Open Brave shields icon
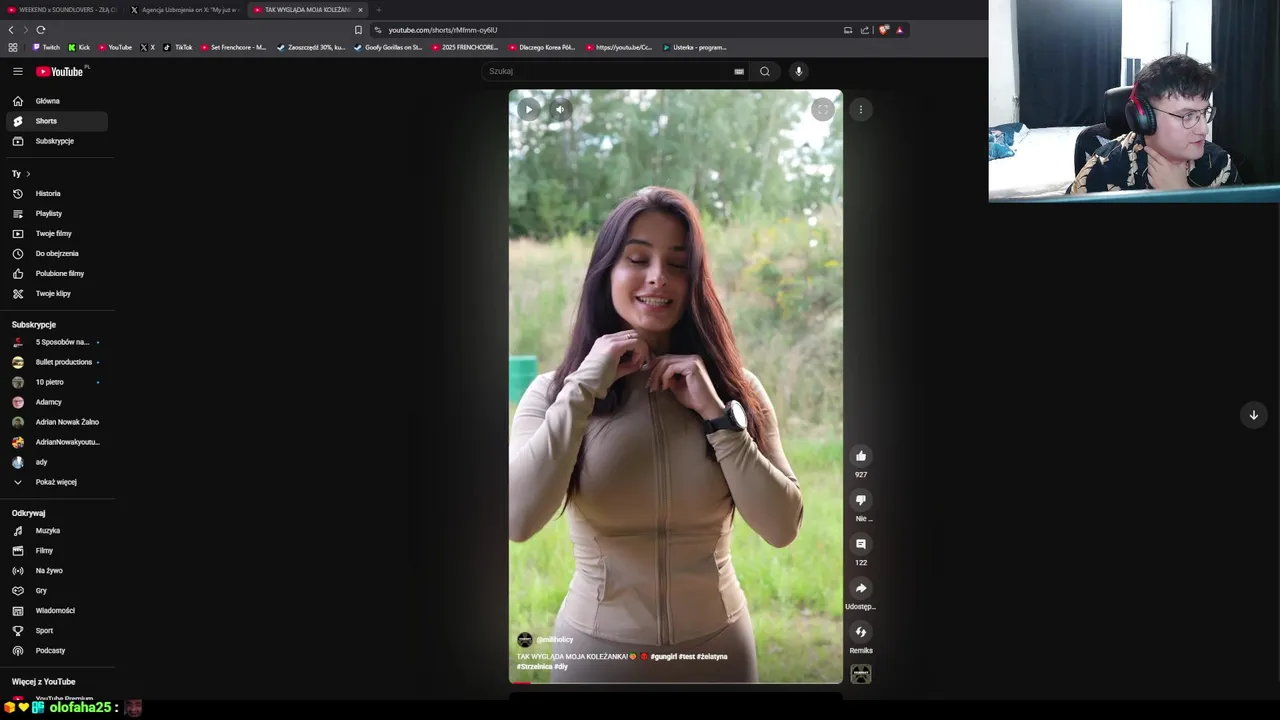Screen dimensions: 1280x720 point(883,30)
